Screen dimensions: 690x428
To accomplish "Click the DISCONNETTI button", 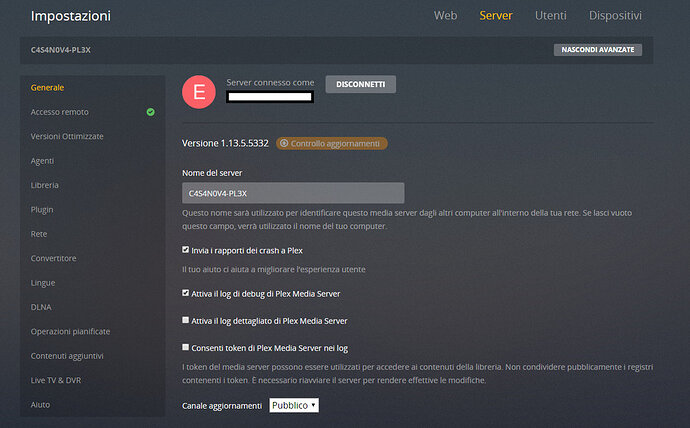I will coord(360,84).
